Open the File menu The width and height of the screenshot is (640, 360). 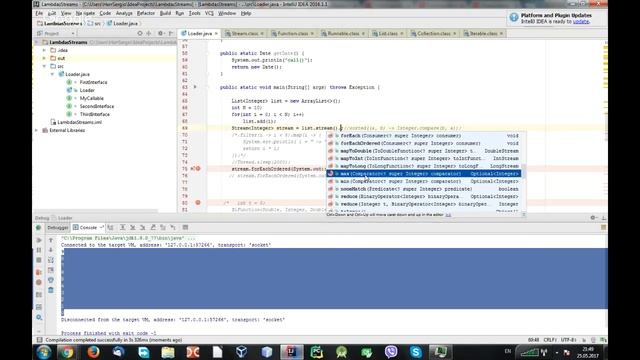tap(39, 13)
